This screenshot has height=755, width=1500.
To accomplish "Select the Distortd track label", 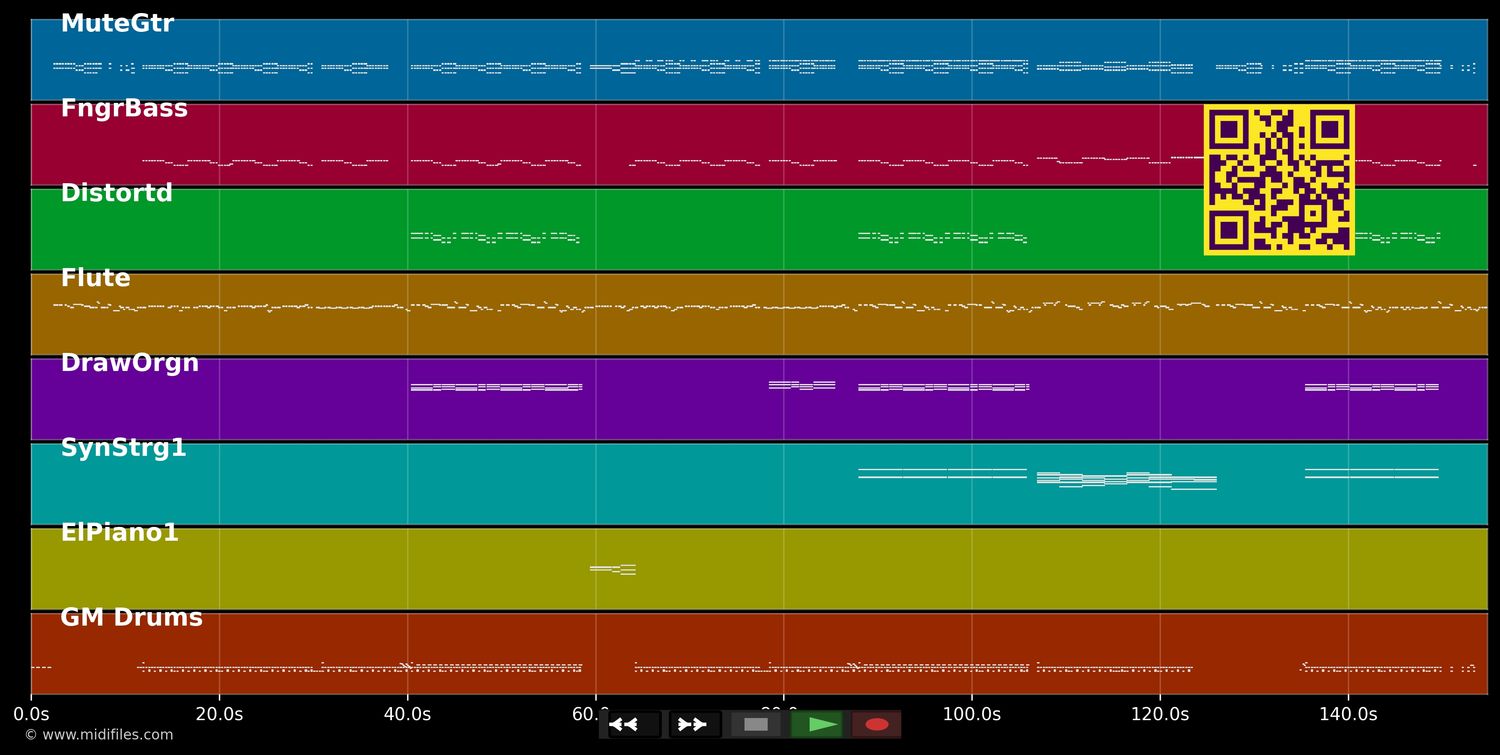I will (116, 194).
